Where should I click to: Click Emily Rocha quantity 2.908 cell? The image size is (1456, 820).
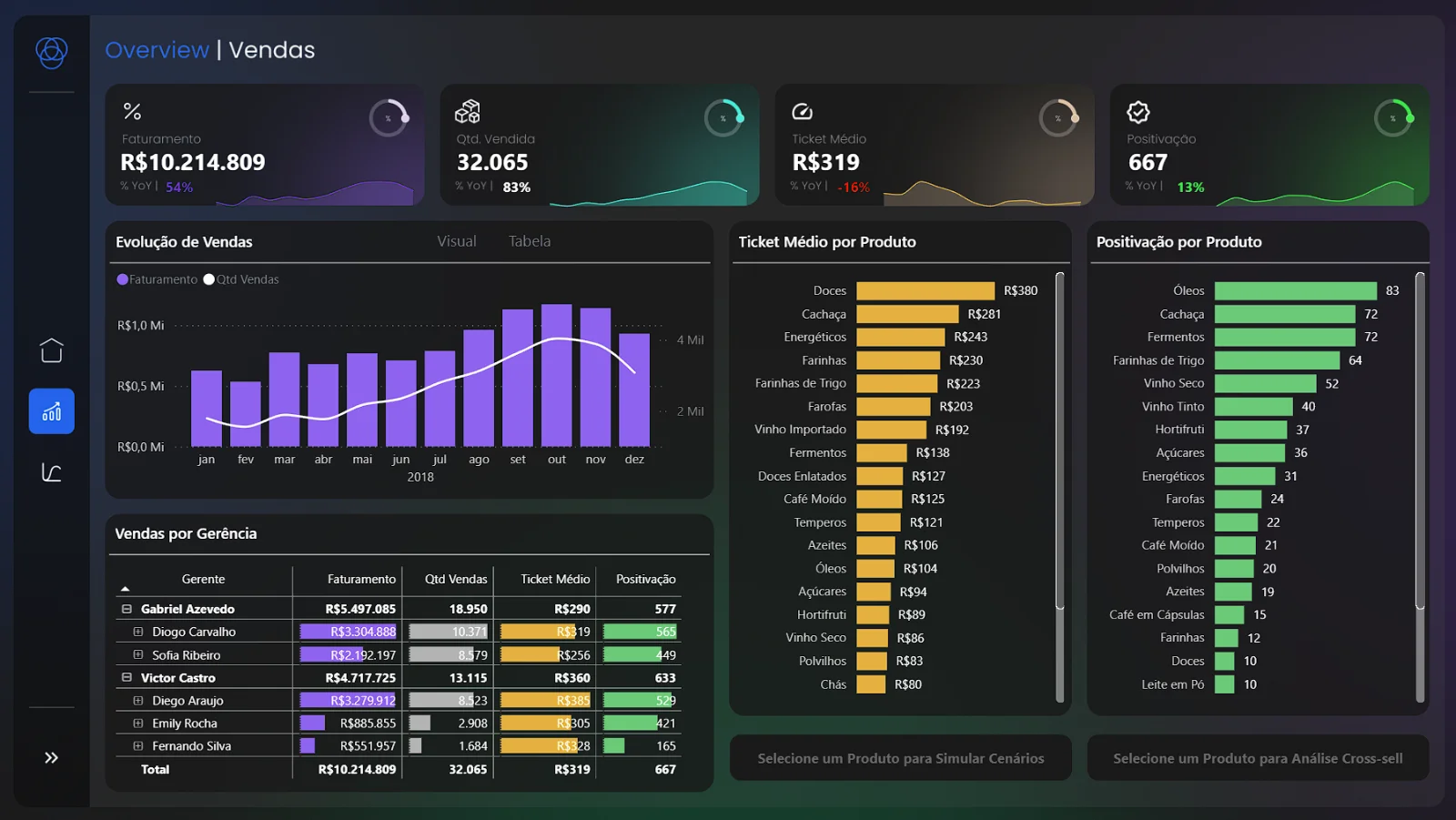(x=449, y=724)
